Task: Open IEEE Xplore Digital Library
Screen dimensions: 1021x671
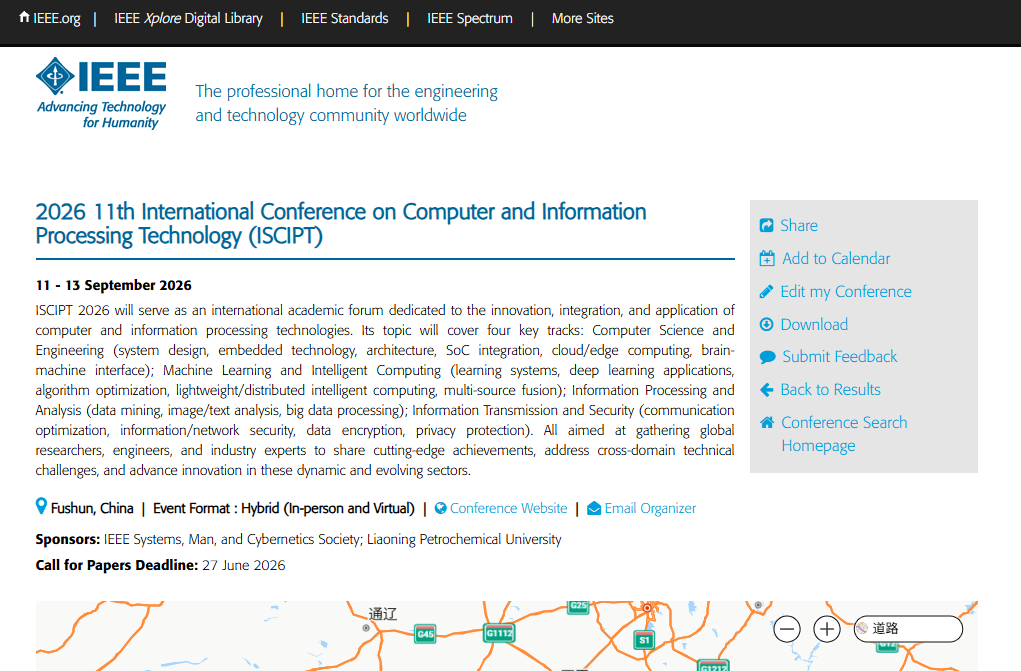Action: click(188, 18)
